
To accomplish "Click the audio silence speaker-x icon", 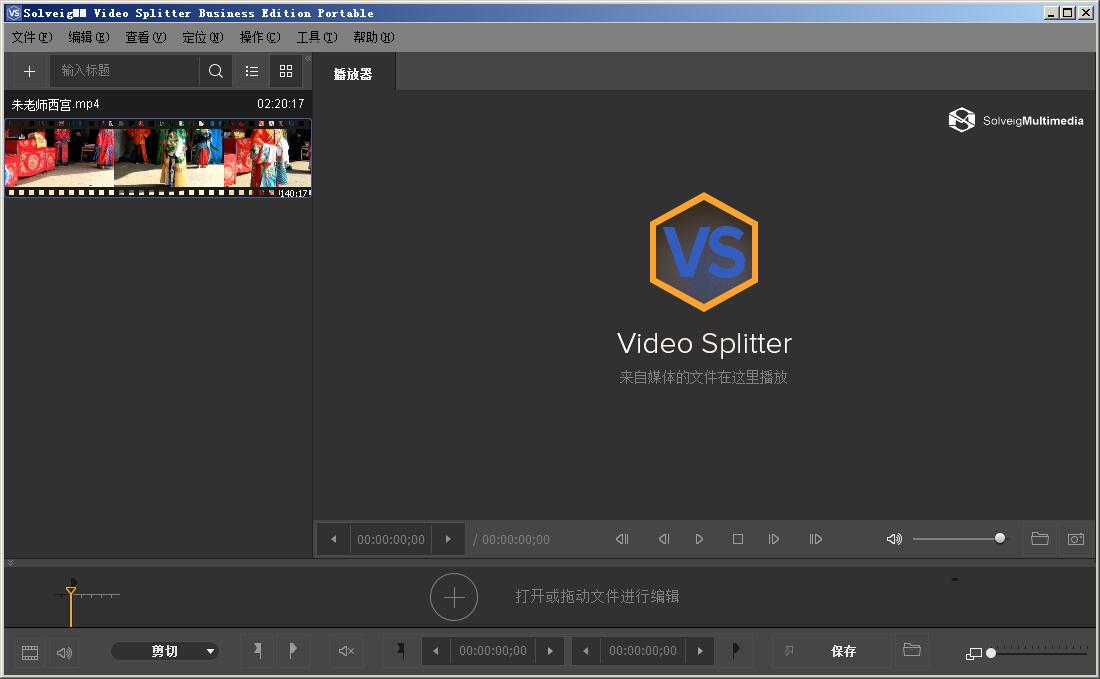I will [346, 651].
